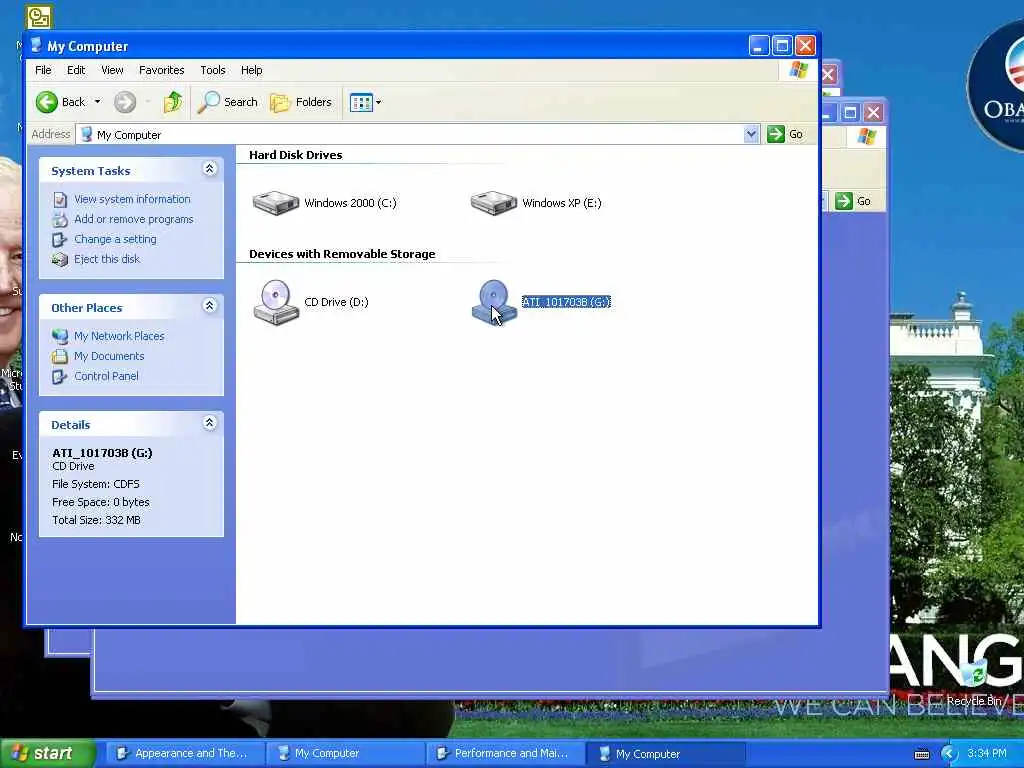
Task: Click the ATI_101703B (G:) label text
Action: pos(566,302)
